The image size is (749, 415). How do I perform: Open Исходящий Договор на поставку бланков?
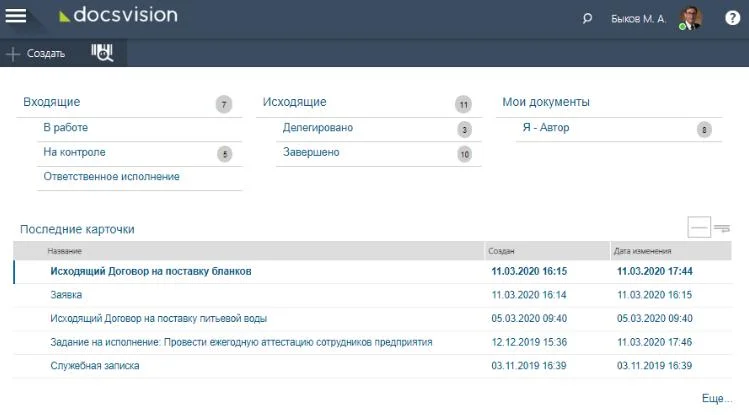[x=151, y=271]
